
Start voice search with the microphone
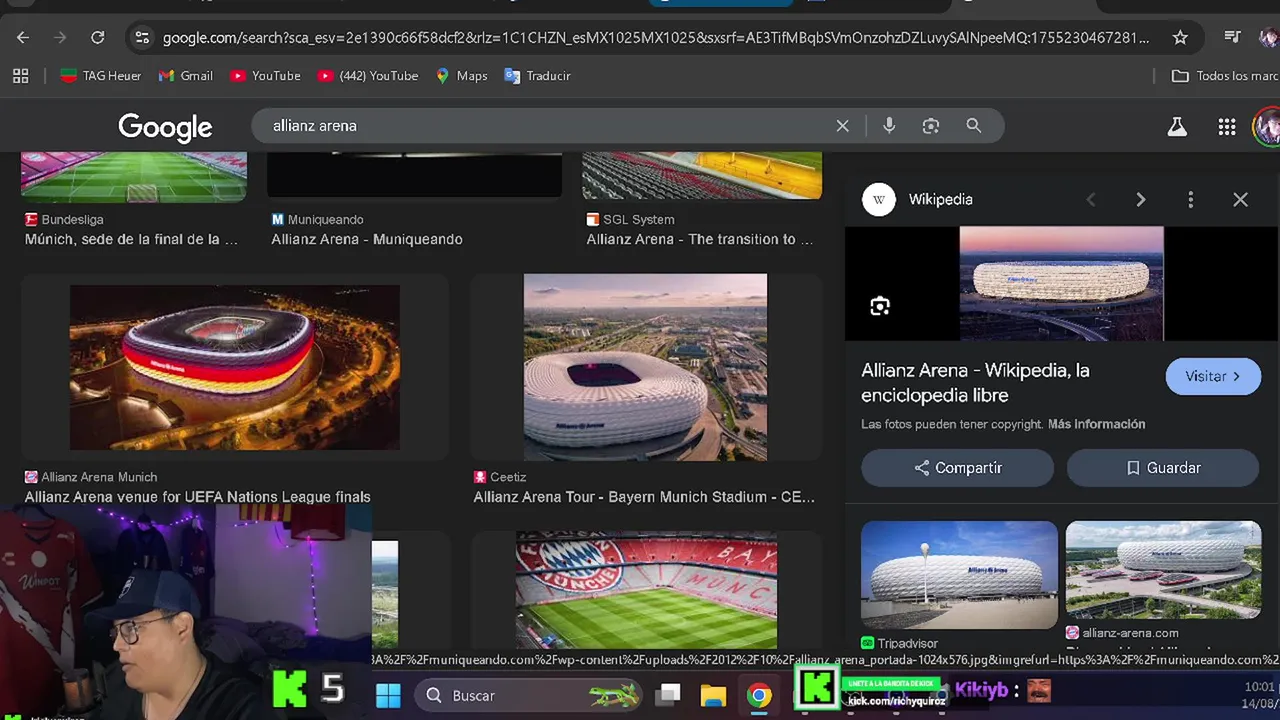click(889, 126)
